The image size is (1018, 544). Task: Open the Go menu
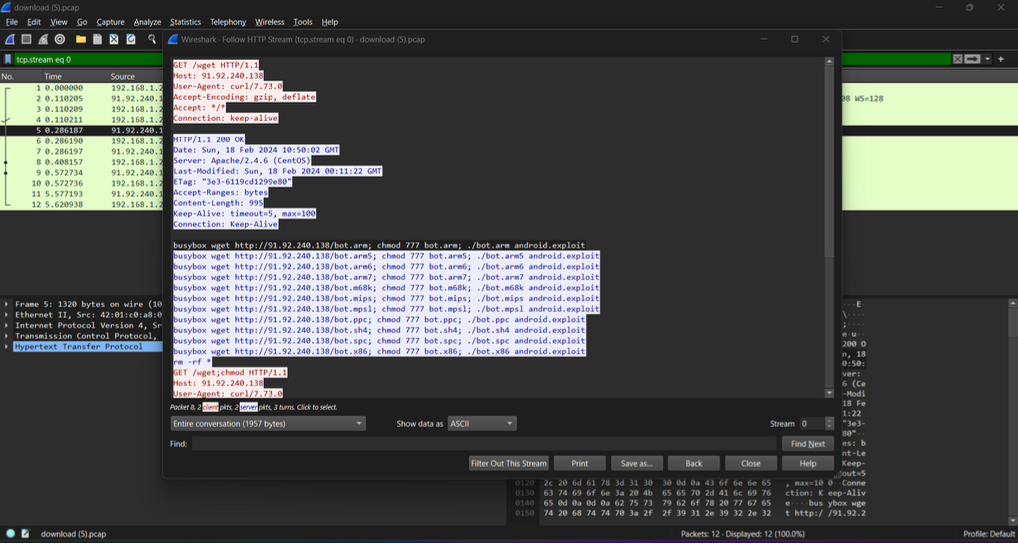coord(82,22)
